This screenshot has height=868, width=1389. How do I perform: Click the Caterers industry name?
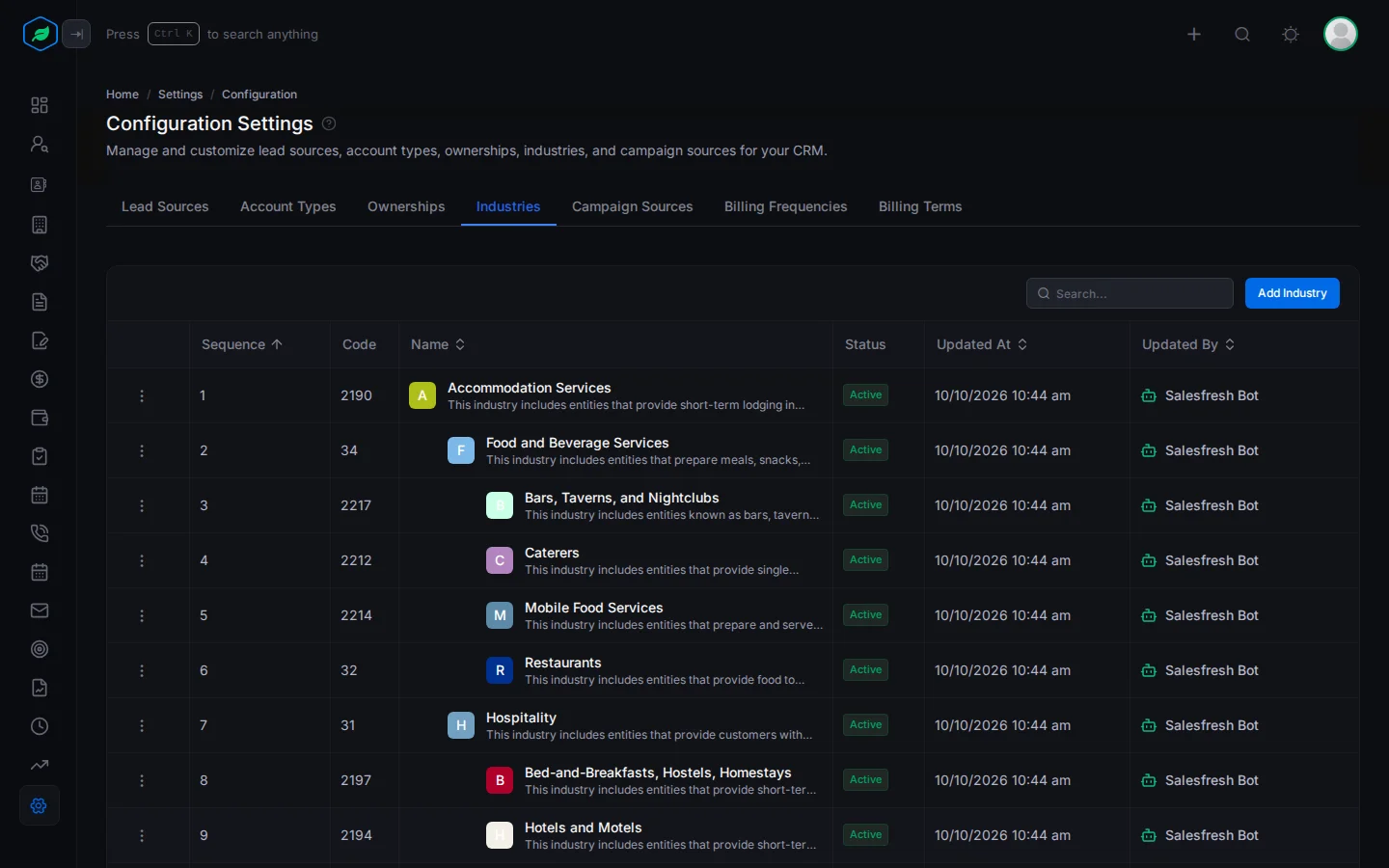[552, 553]
